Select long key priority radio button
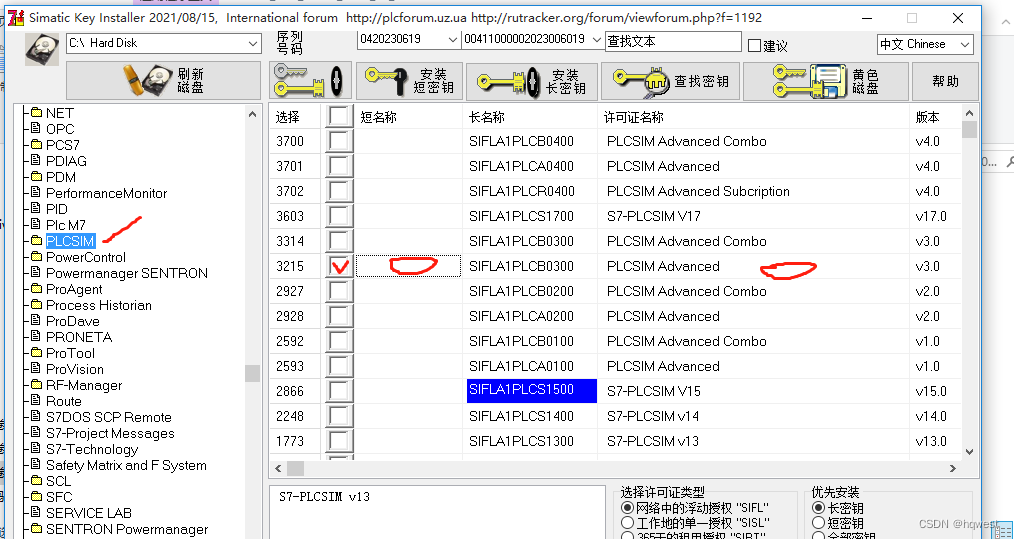 coord(819,508)
